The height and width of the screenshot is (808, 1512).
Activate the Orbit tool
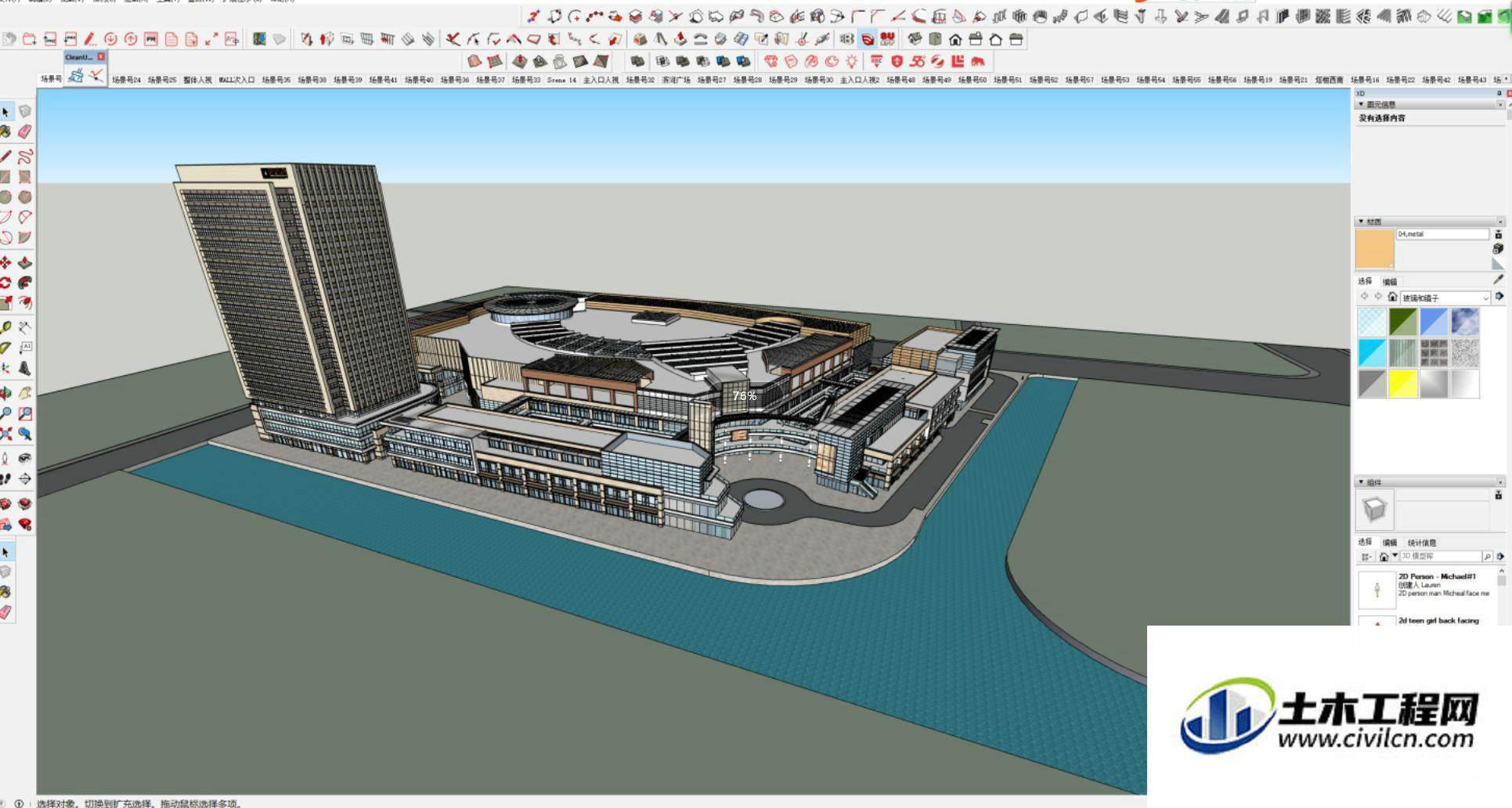5,392
